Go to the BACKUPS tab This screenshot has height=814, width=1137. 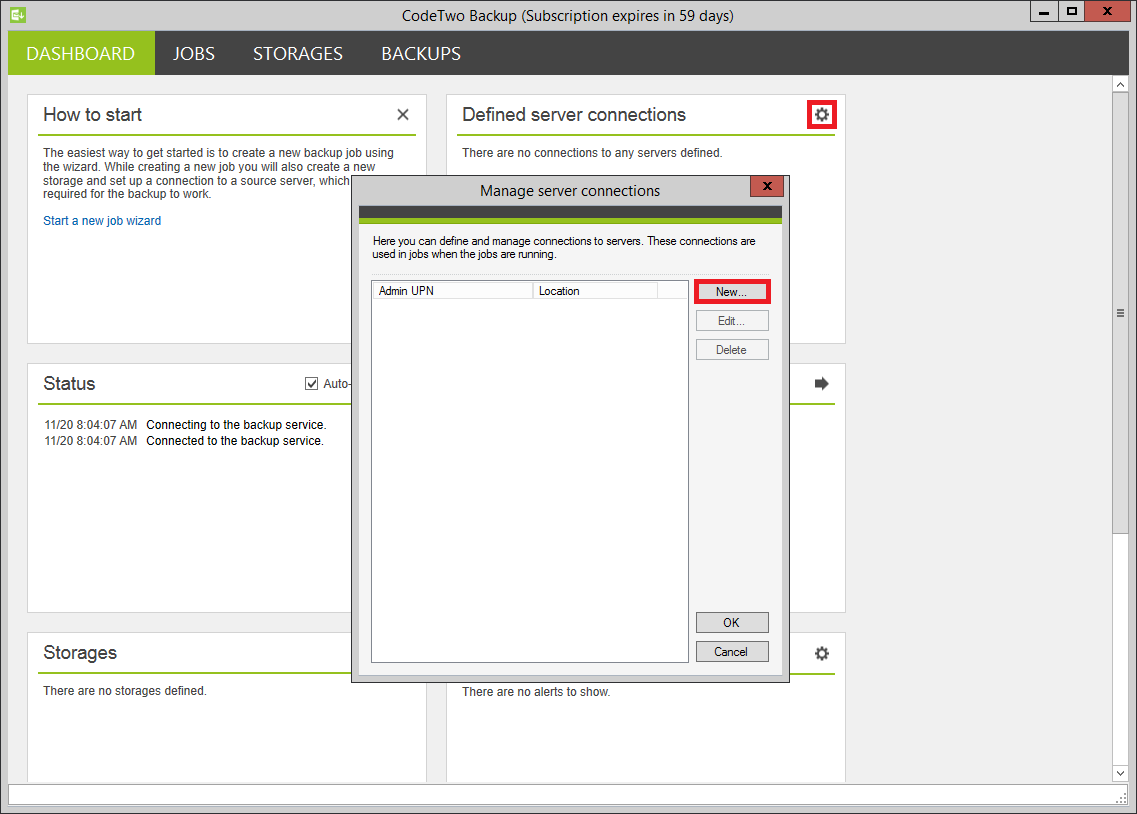click(x=421, y=54)
